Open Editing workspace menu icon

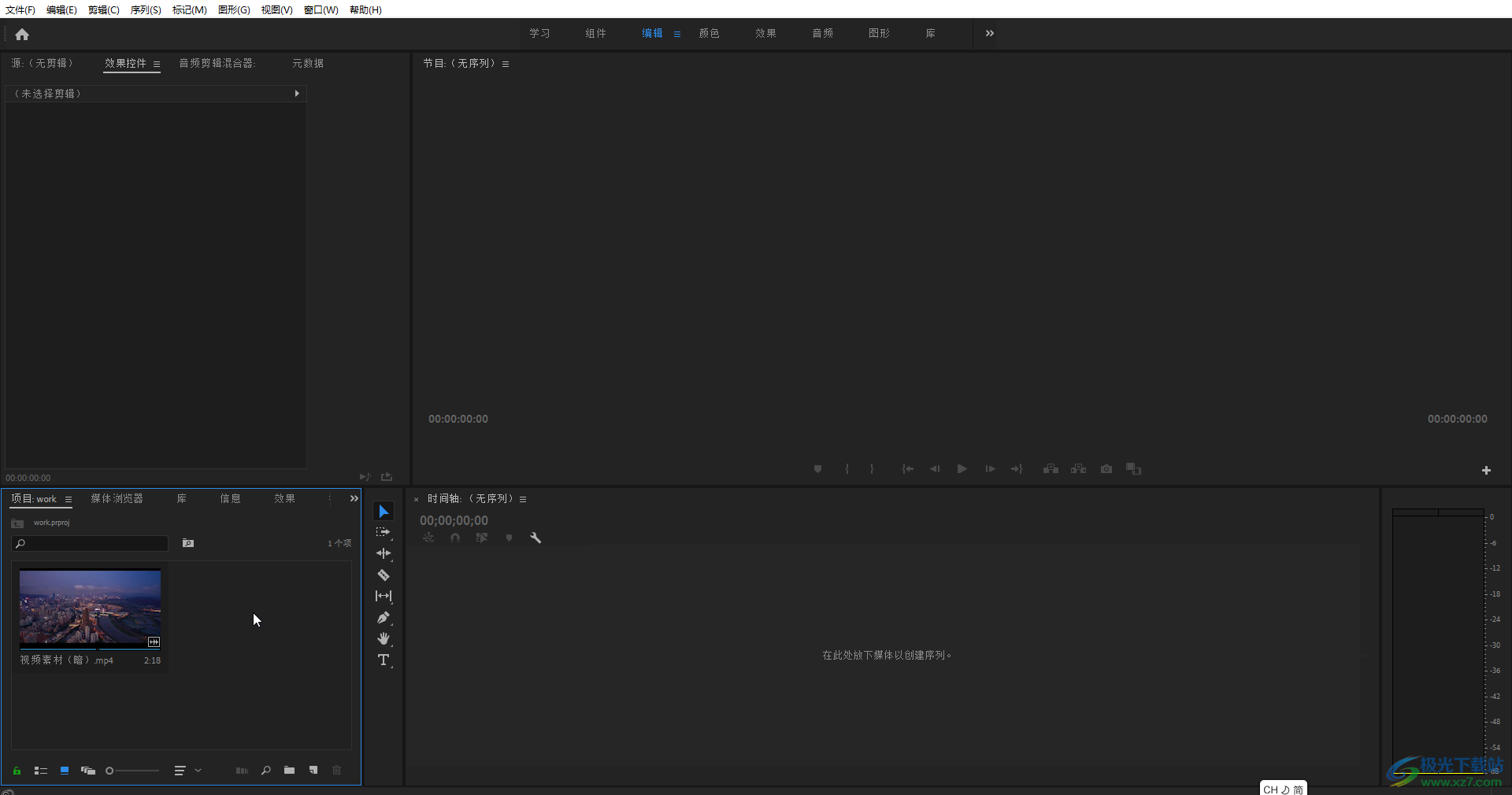click(x=677, y=34)
